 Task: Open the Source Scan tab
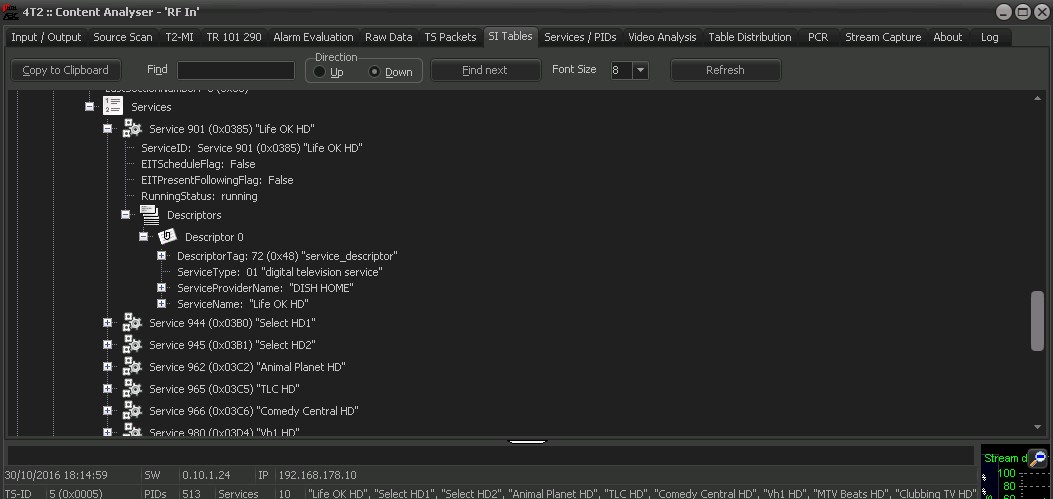(123, 38)
